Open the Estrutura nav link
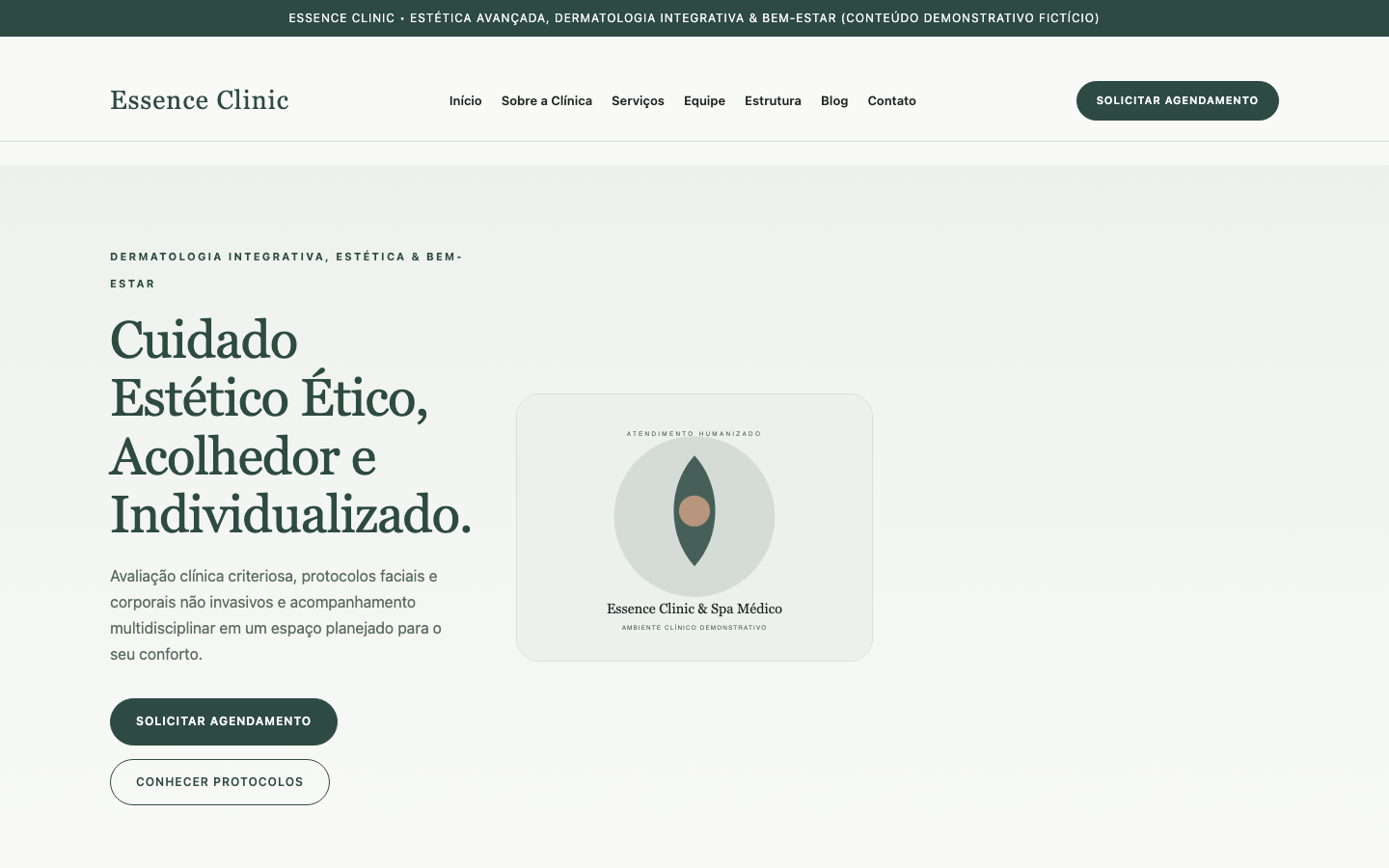This screenshot has width=1389, height=868. tap(773, 100)
